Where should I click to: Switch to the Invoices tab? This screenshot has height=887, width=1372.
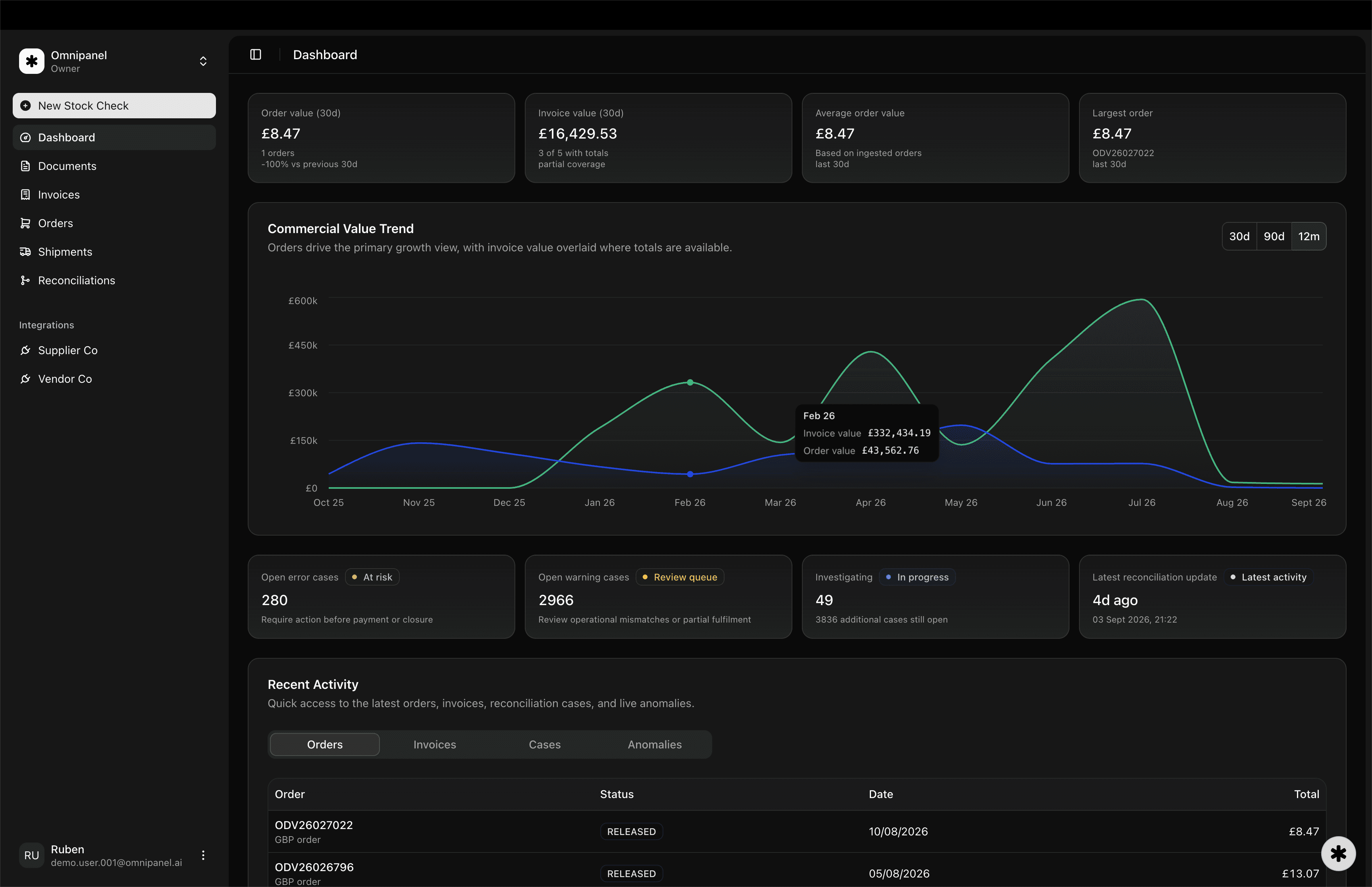coord(435,745)
